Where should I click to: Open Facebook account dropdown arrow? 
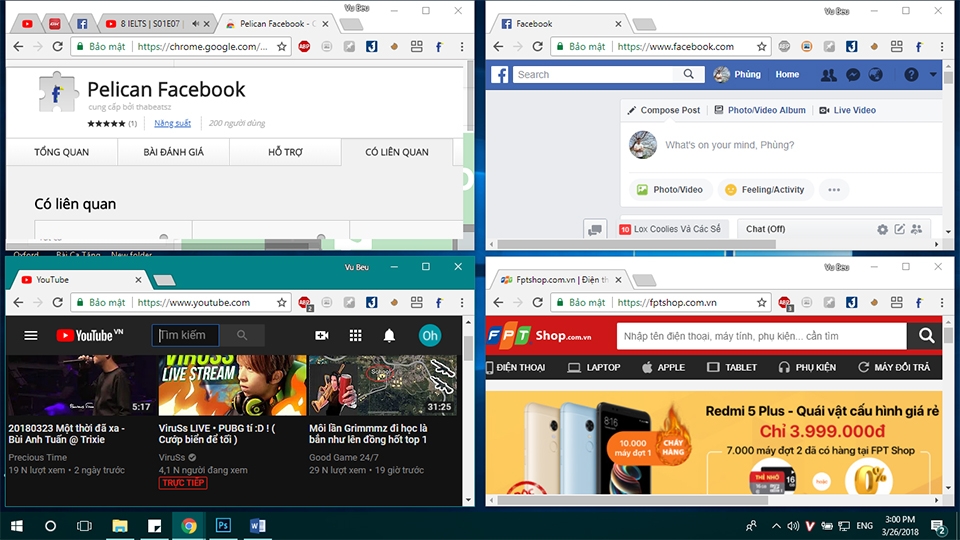[x=932, y=75]
